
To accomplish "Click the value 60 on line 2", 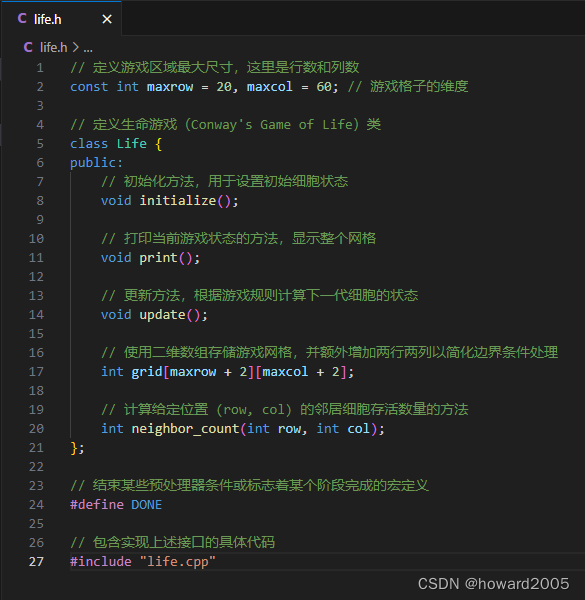I will pos(324,87).
